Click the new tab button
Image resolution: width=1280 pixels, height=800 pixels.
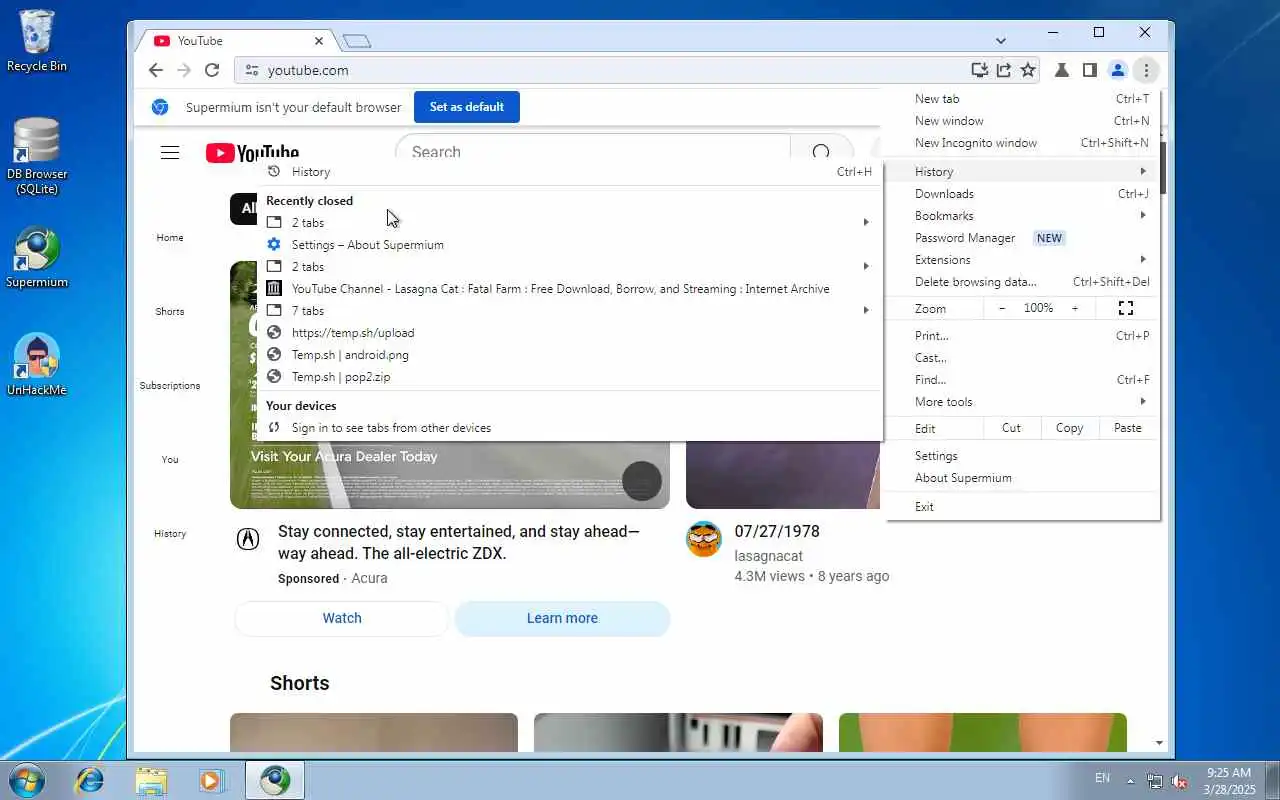[x=357, y=41]
